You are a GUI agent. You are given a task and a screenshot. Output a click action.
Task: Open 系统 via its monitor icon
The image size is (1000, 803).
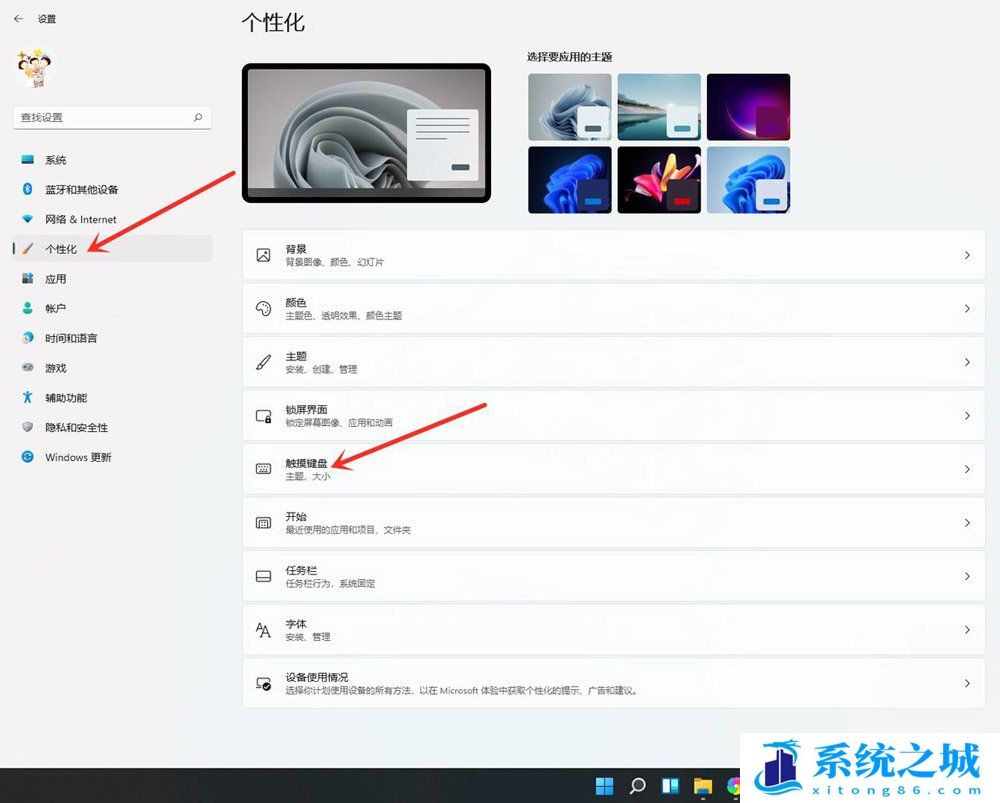[x=27, y=159]
